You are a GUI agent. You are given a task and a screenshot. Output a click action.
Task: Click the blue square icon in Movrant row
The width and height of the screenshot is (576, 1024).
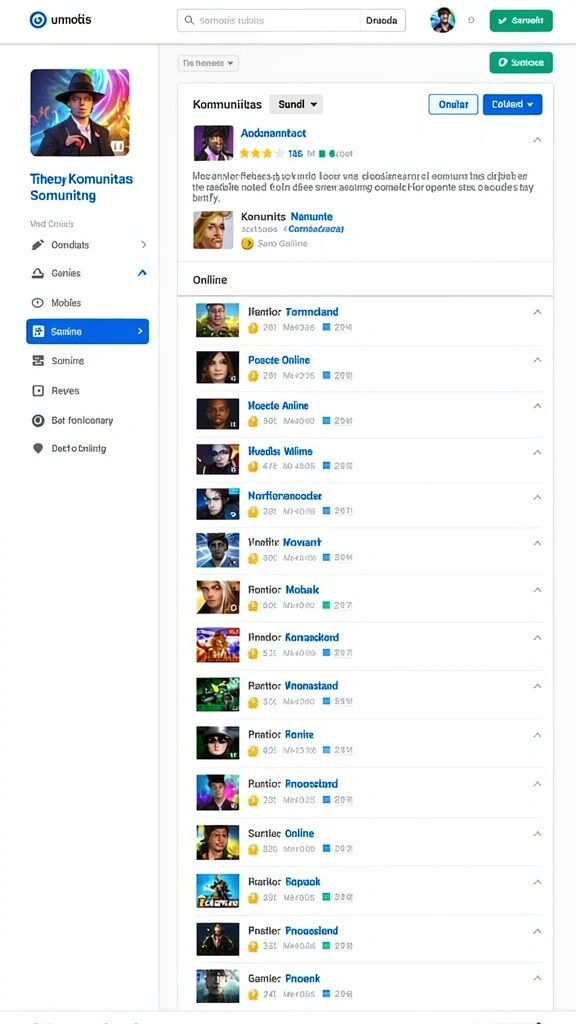(328, 558)
